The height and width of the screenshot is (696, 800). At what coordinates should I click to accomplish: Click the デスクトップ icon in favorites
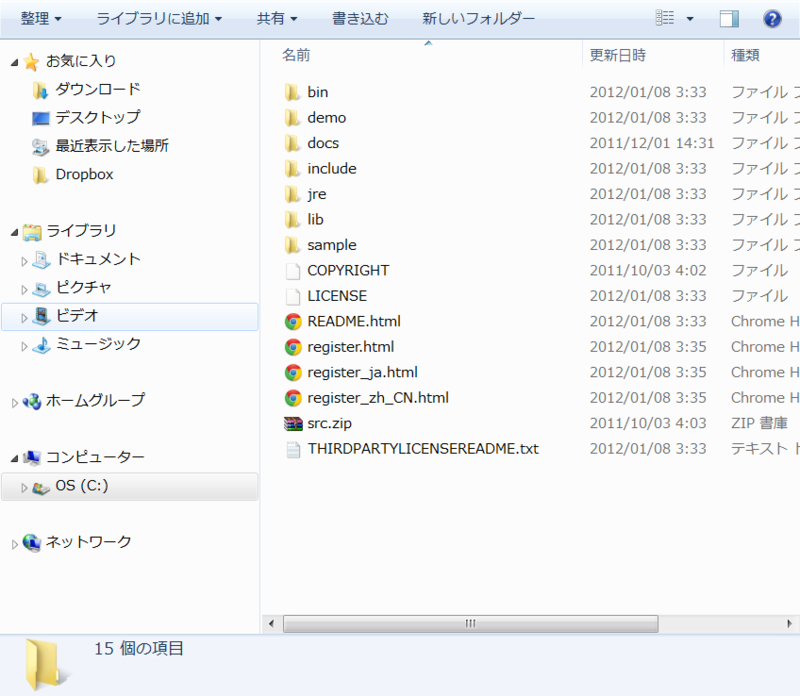[41, 118]
